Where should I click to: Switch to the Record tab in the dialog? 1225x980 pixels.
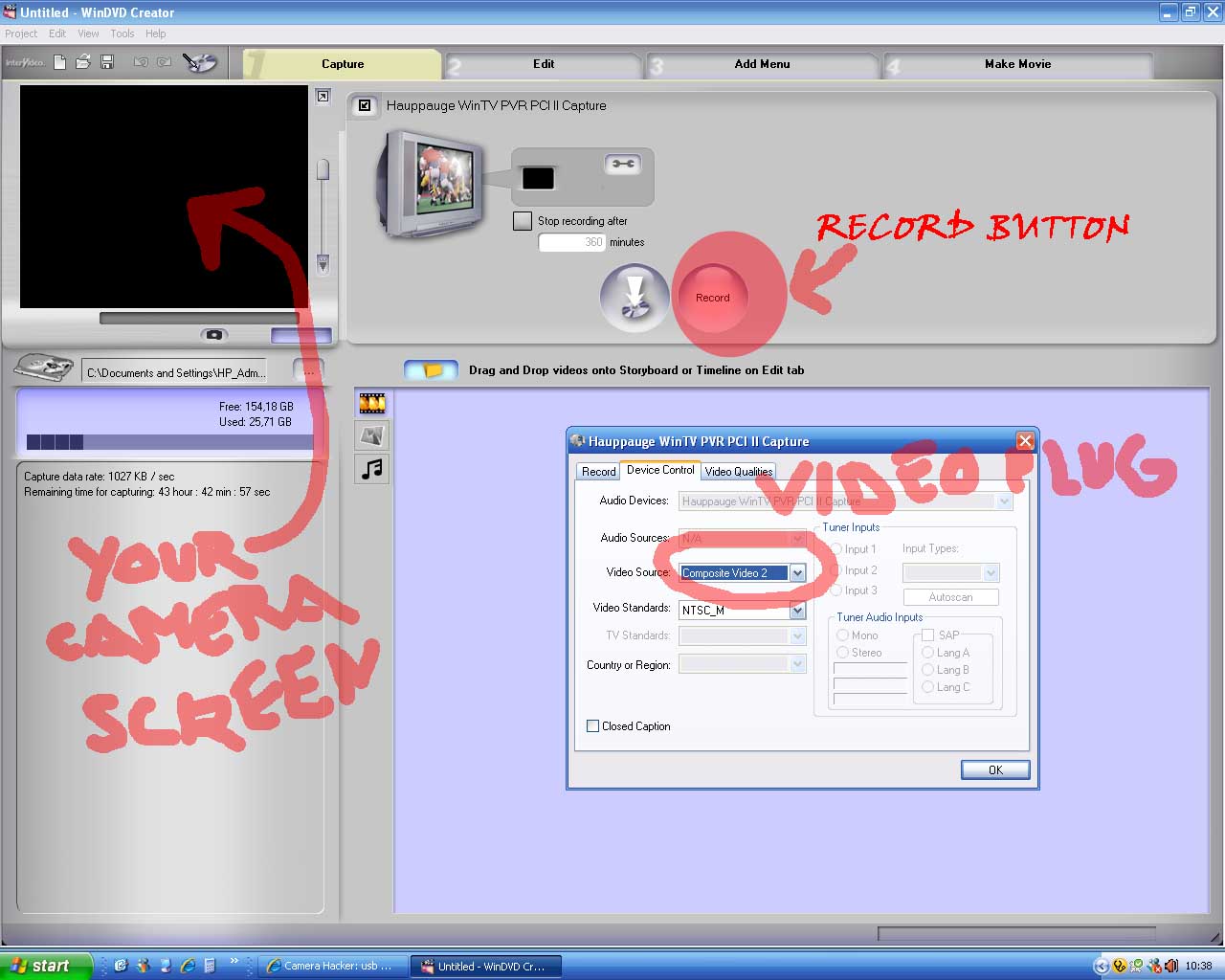point(598,471)
